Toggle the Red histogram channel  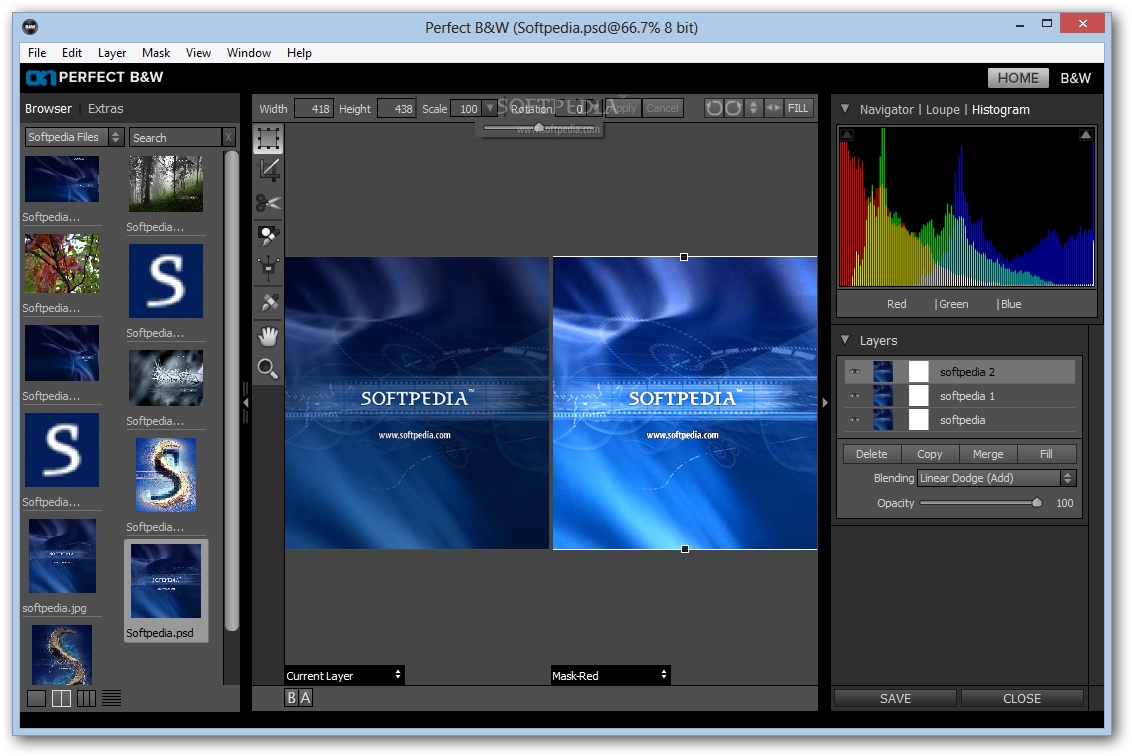(x=897, y=304)
